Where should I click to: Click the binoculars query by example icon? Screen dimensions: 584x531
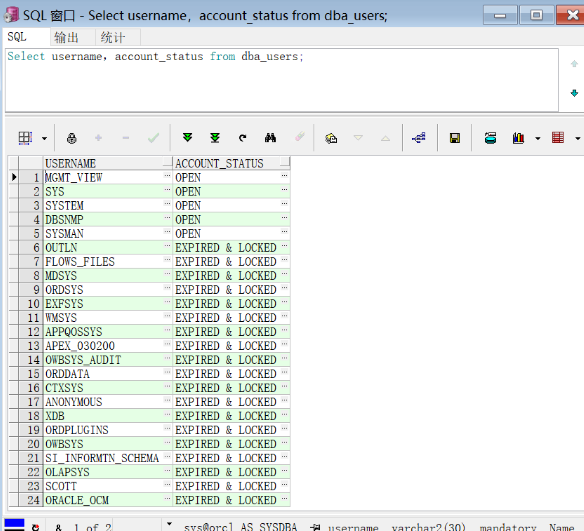click(x=270, y=138)
